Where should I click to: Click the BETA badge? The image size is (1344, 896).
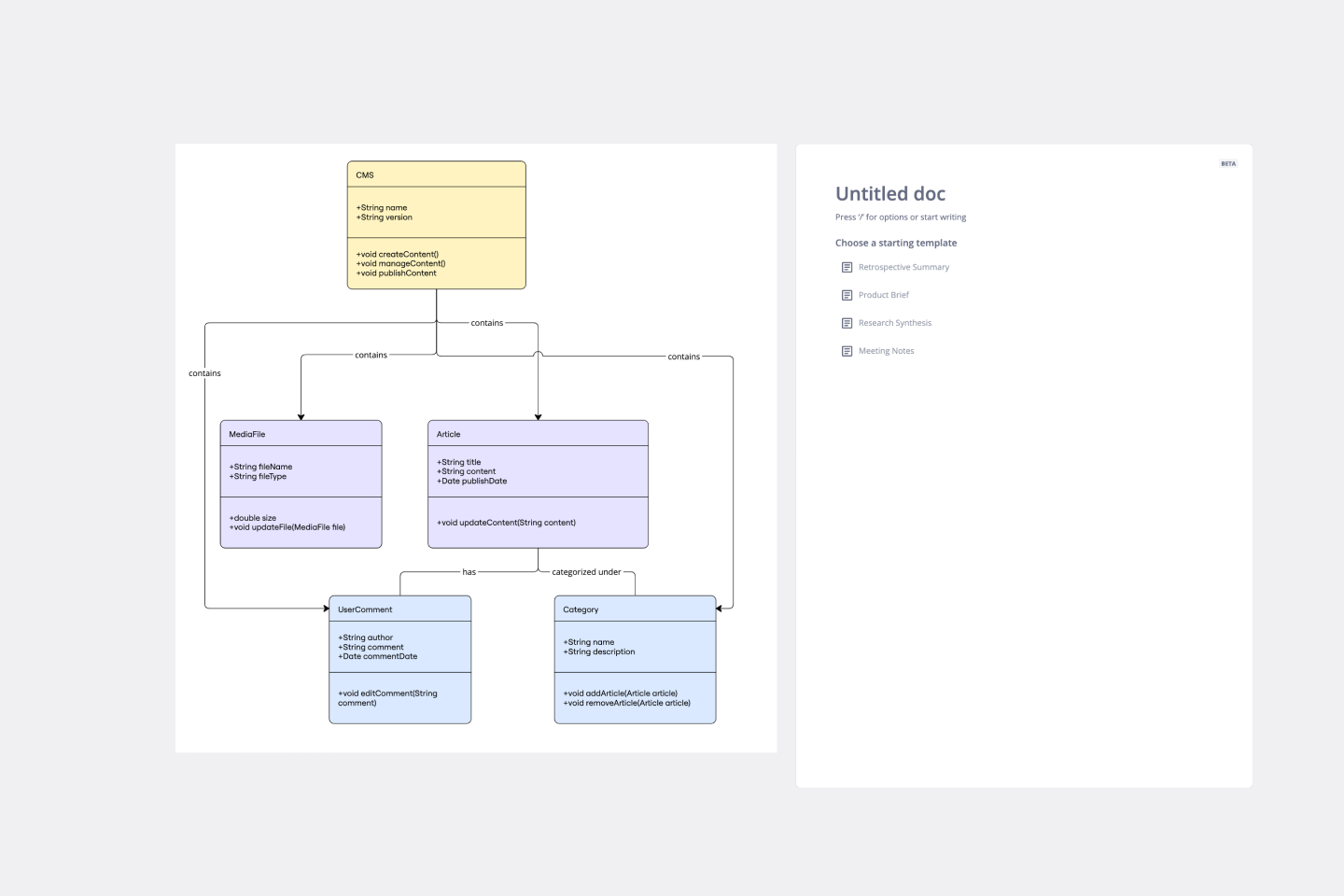coord(1228,163)
